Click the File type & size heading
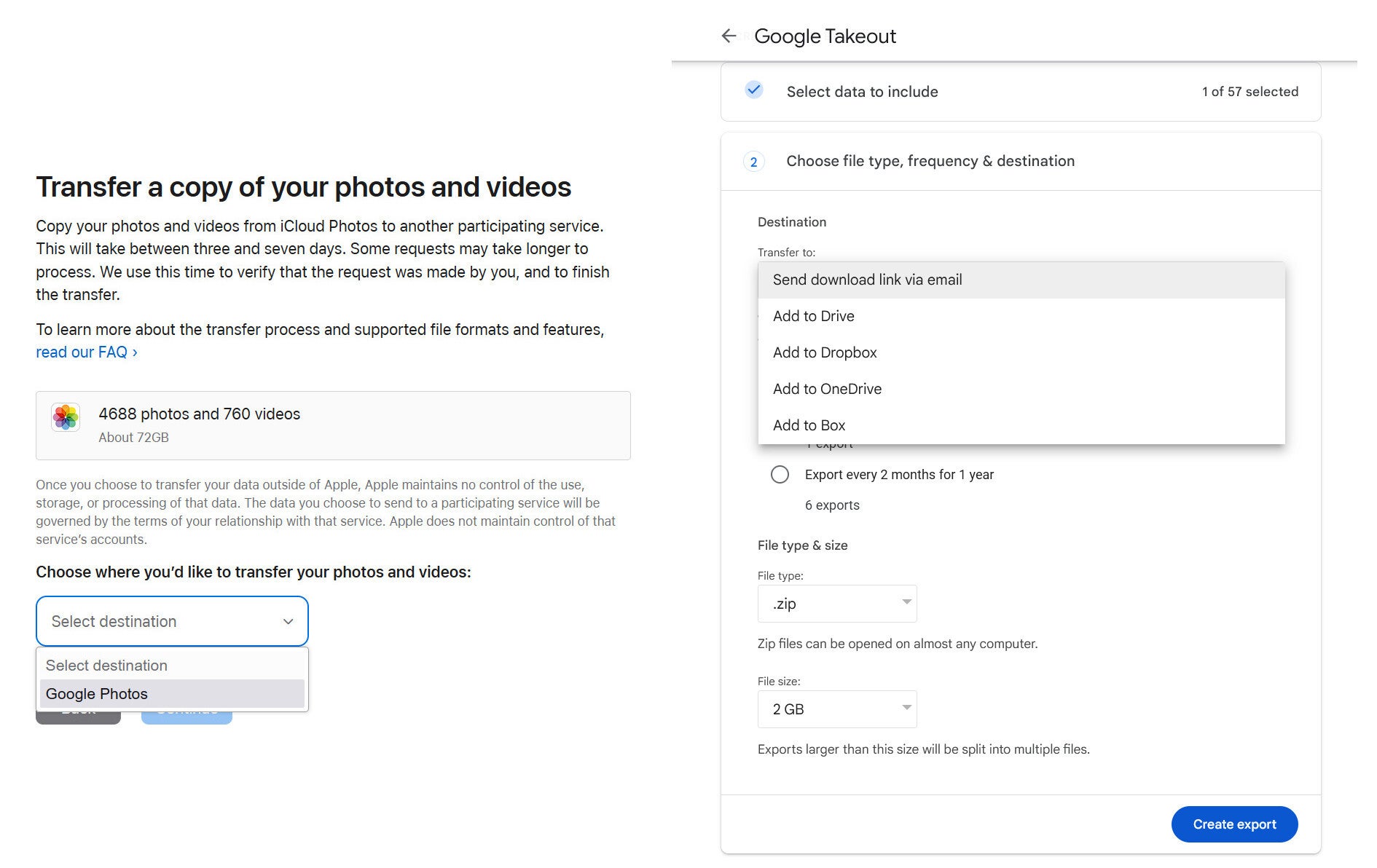Viewport: 1377px width, 868px height. click(x=803, y=545)
